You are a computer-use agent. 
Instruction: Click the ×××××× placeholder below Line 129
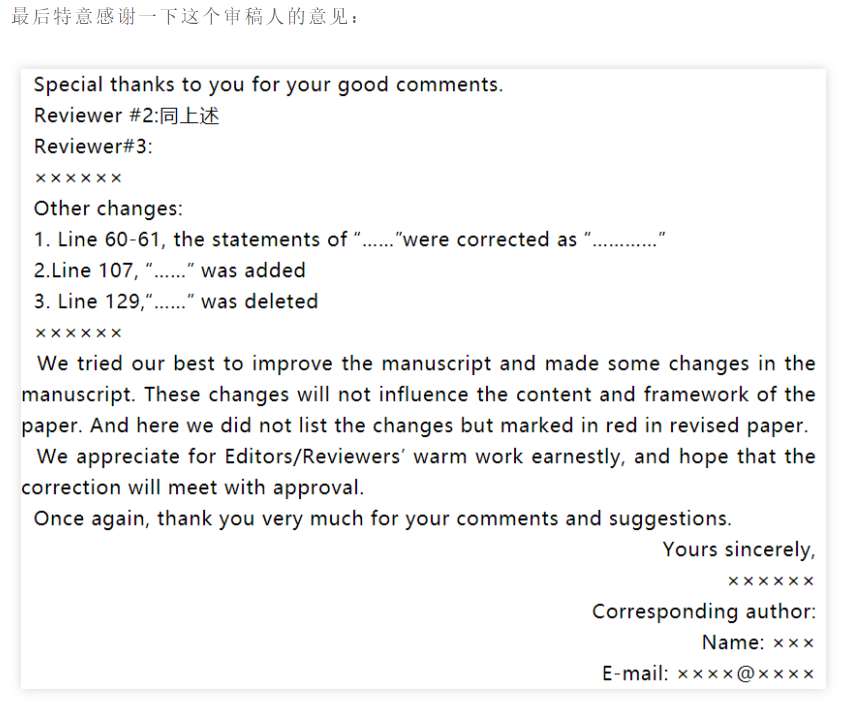78,333
